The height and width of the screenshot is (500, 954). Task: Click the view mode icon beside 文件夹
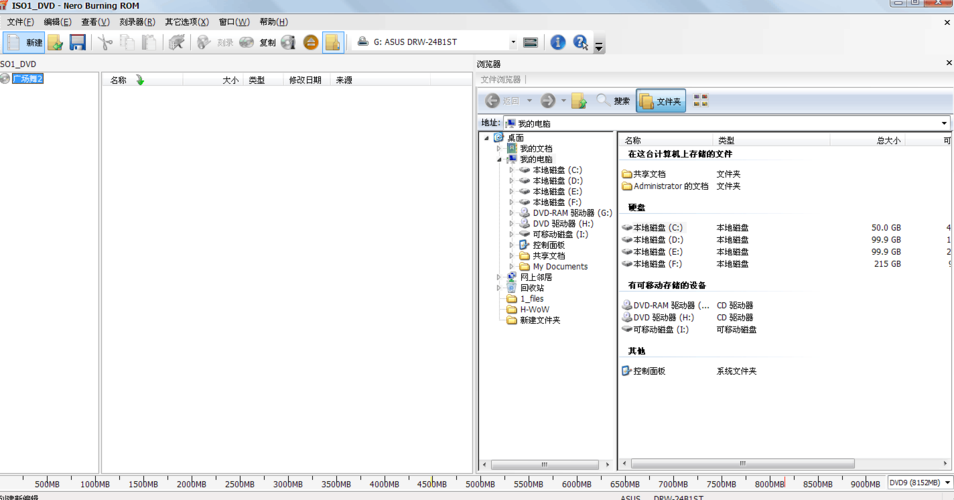tap(700, 101)
